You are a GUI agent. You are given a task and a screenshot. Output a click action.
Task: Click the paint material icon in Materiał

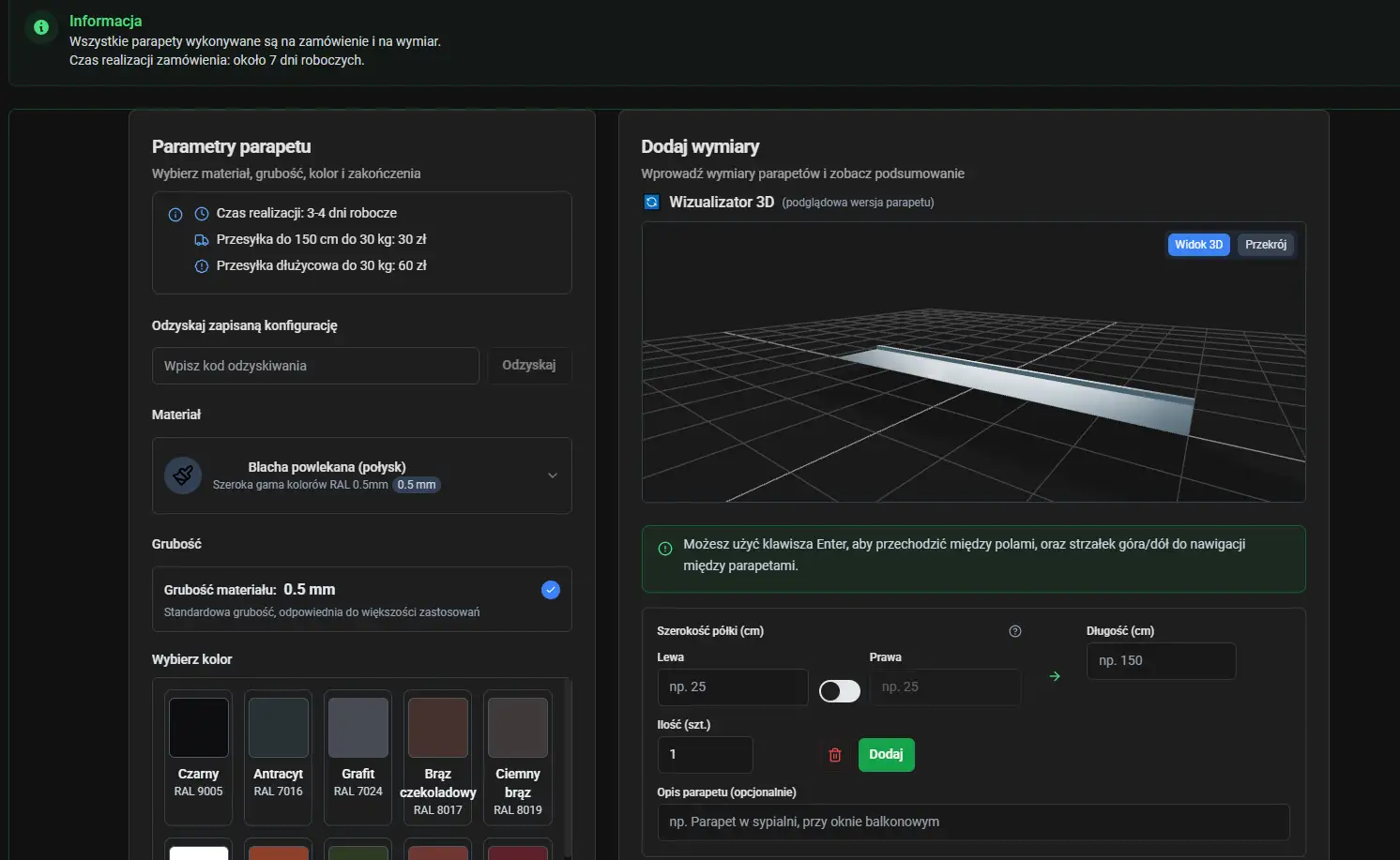pos(183,475)
